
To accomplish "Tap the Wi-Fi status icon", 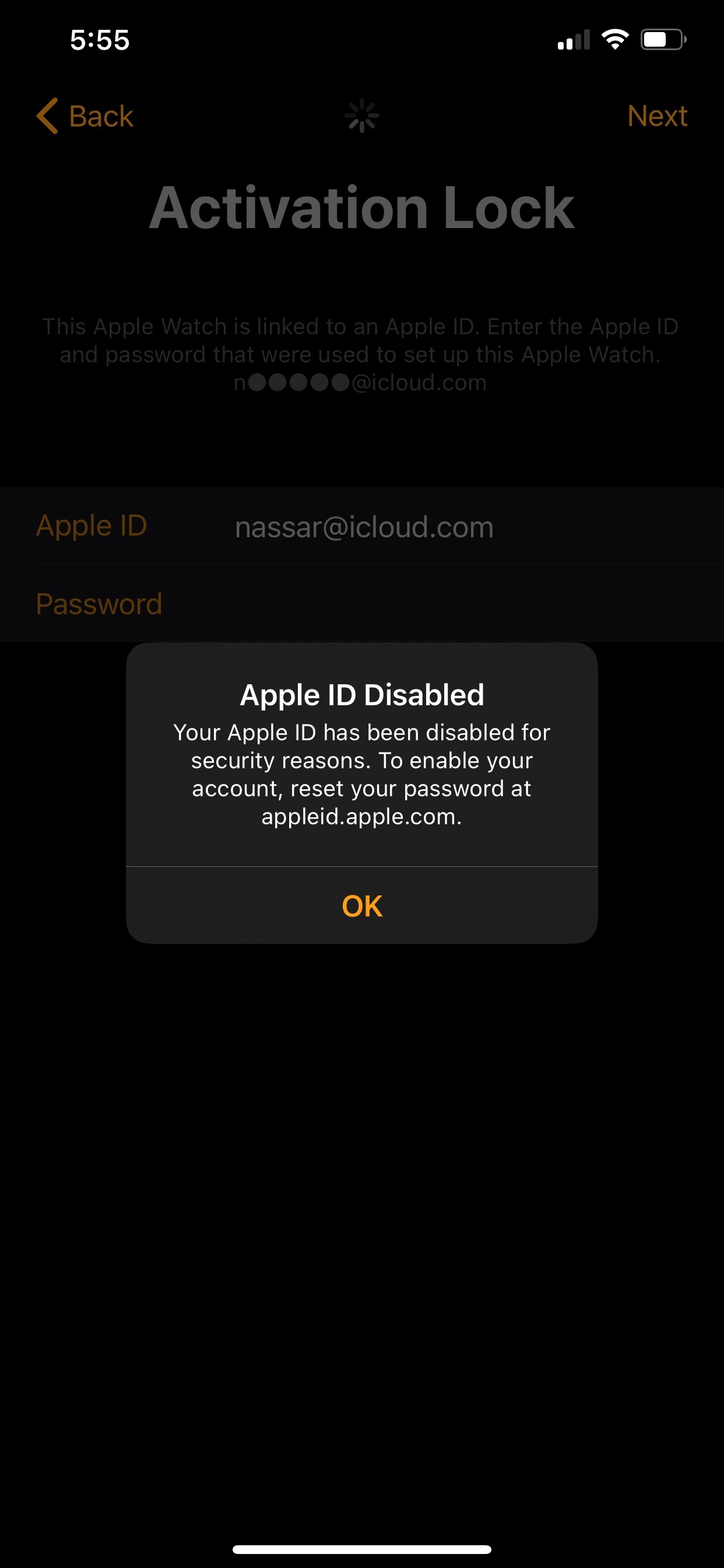I will pyautogui.click(x=615, y=40).
